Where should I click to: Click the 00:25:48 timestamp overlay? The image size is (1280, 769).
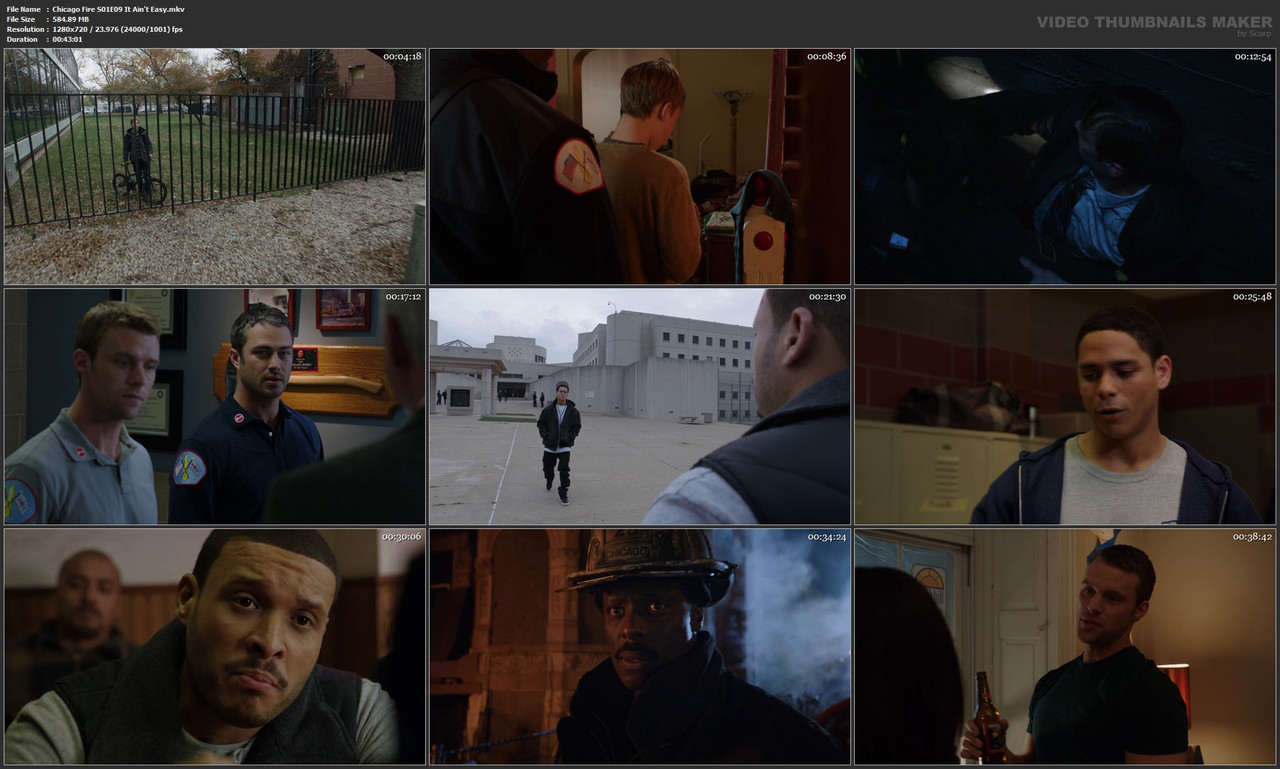pyautogui.click(x=1254, y=296)
